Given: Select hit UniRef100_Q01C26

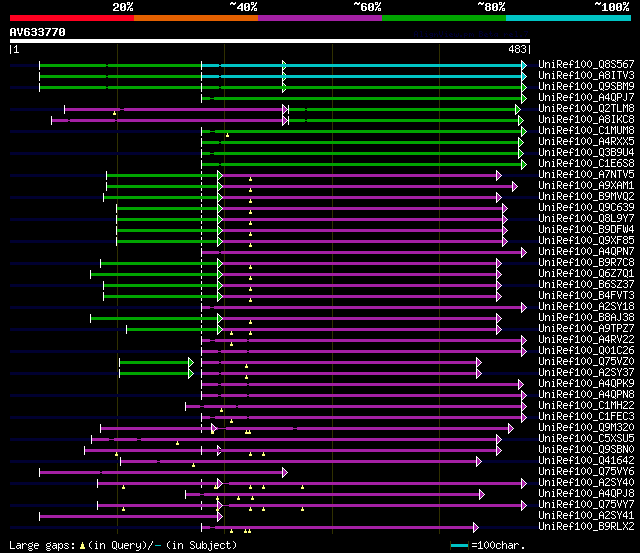Looking at the screenshot, I should tap(586, 351).
